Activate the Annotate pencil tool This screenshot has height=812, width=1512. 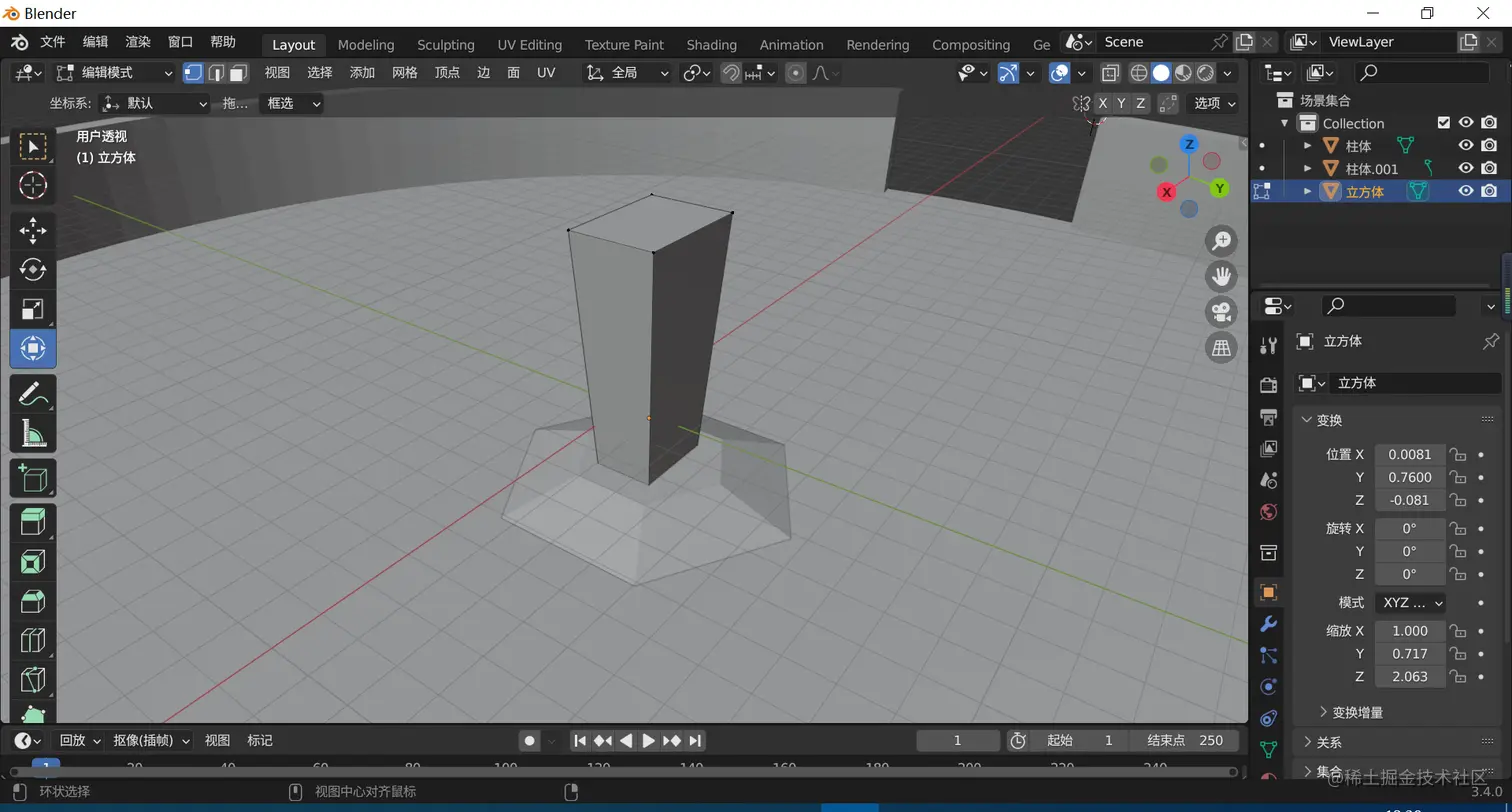33,394
